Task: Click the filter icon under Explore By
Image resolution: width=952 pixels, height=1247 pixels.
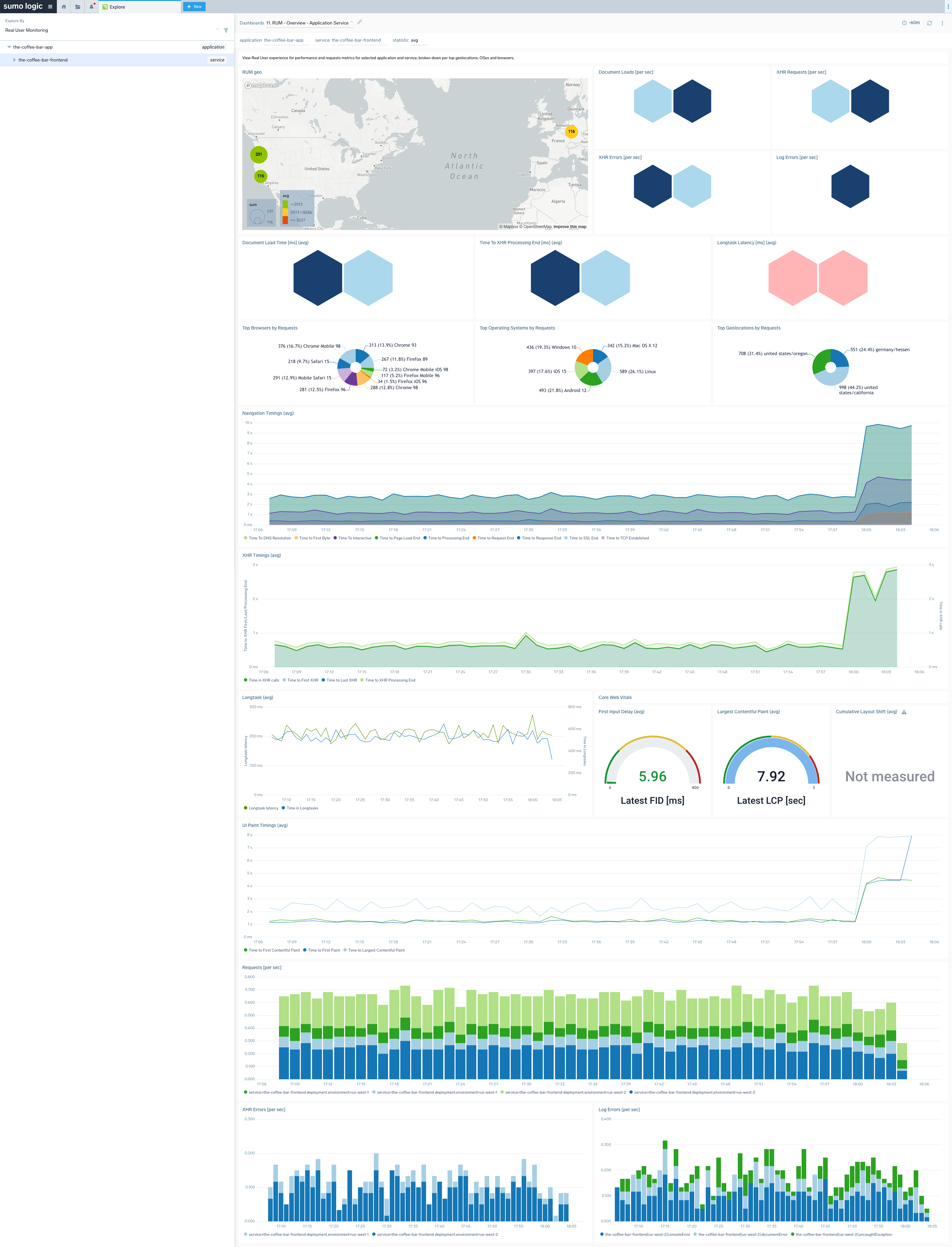Action: click(x=226, y=30)
